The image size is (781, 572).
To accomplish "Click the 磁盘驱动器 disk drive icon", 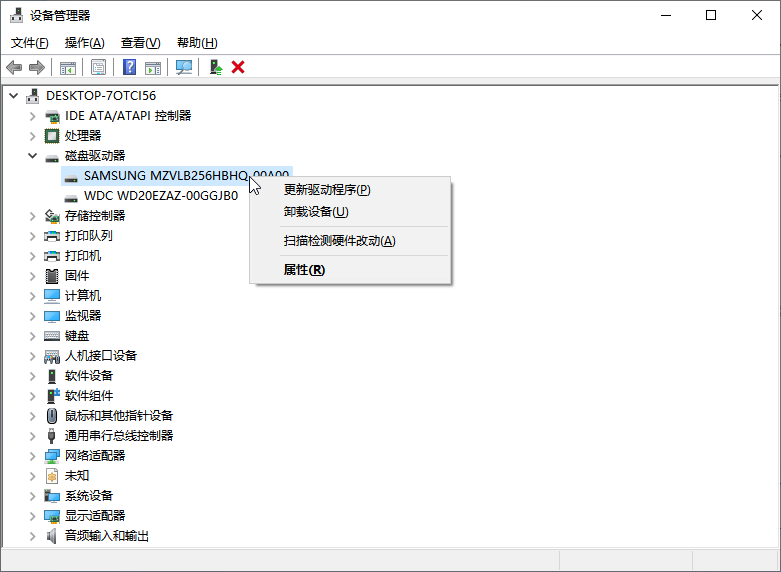I will click(52, 157).
